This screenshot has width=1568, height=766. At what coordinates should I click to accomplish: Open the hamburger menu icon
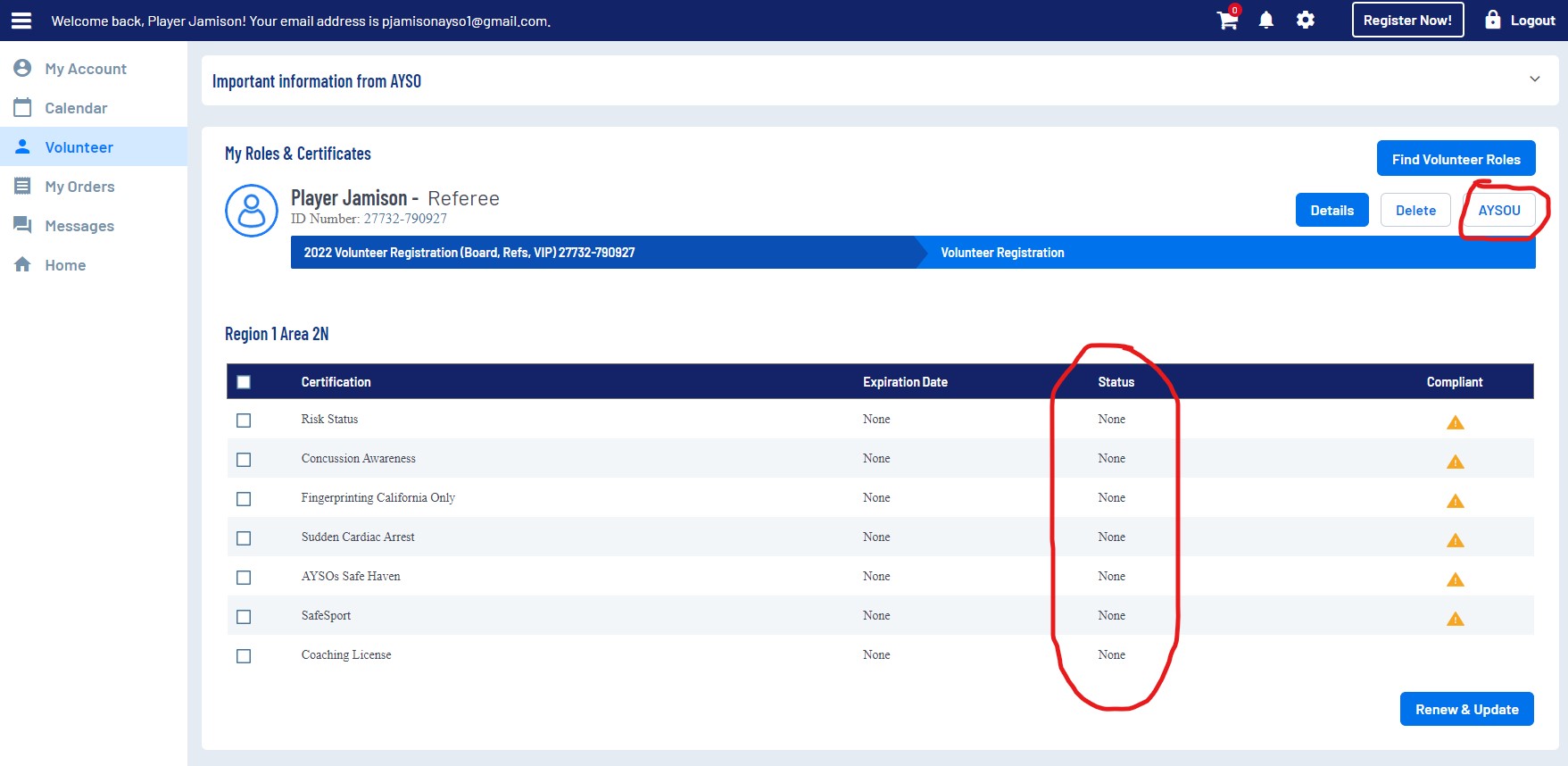(21, 21)
